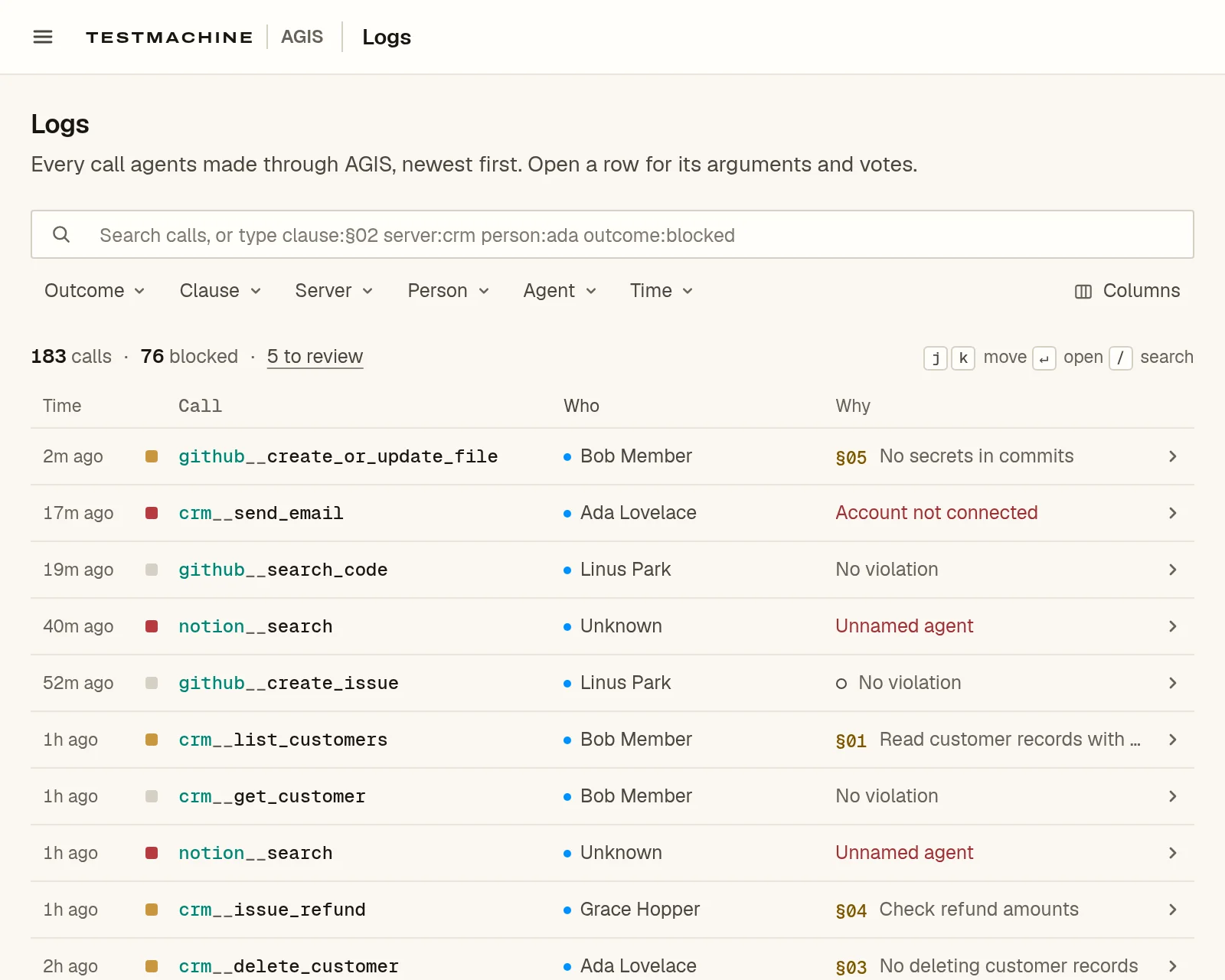Follow the '5 to review' link

(x=315, y=357)
